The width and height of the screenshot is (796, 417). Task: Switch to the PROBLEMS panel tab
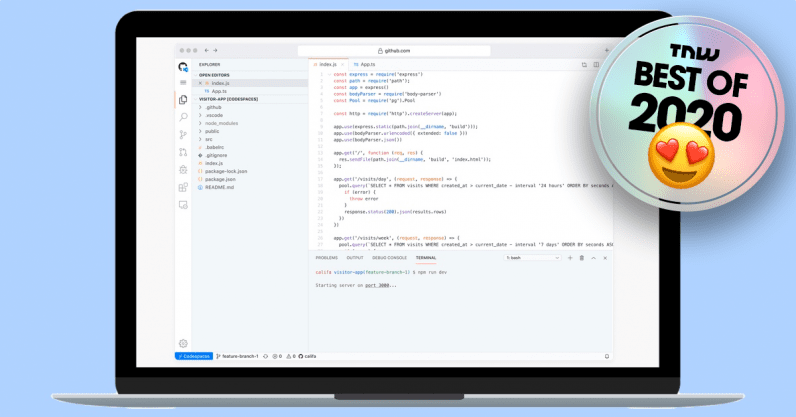point(326,258)
